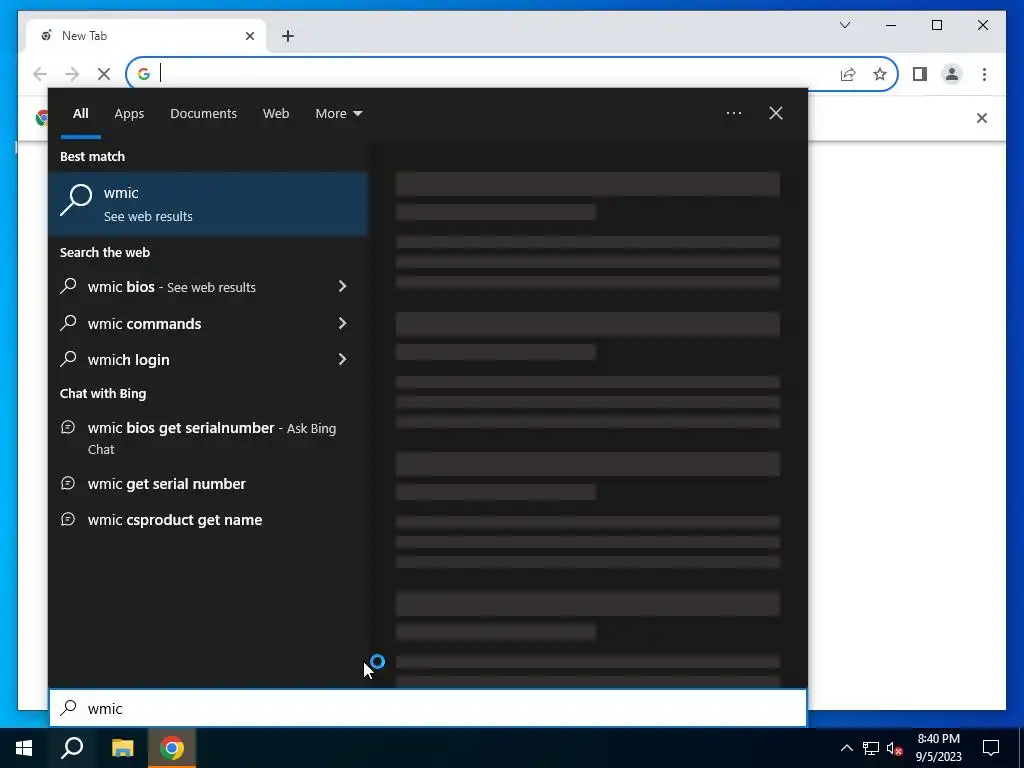1024x768 pixels.
Task: Choose wmic get serial number chat suggestion
Action: [208, 484]
